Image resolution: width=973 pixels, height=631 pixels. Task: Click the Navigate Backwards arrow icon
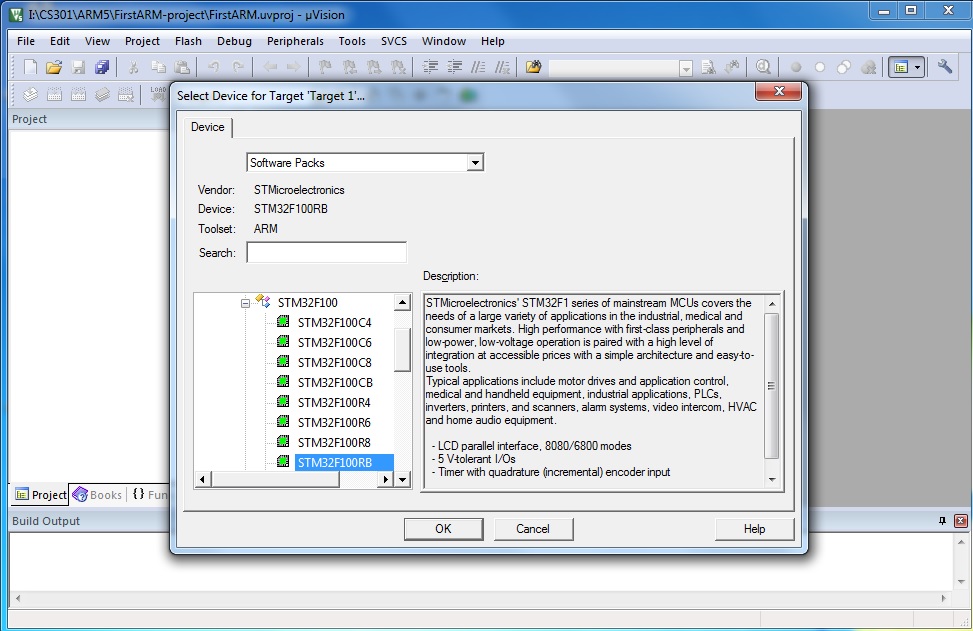pyautogui.click(x=270, y=67)
